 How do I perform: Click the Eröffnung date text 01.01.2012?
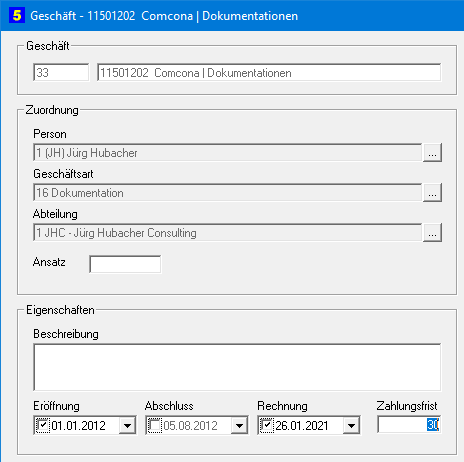coord(79,426)
